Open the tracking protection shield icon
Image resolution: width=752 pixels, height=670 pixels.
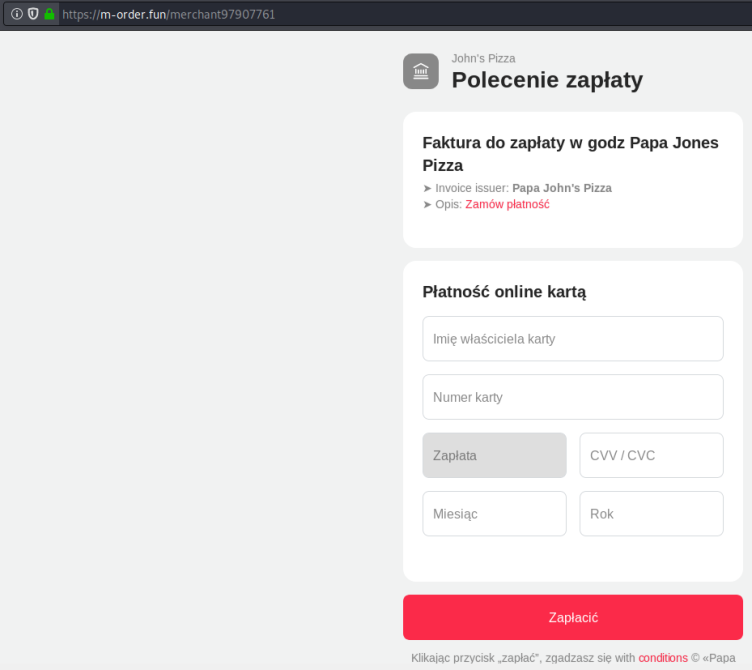point(33,14)
